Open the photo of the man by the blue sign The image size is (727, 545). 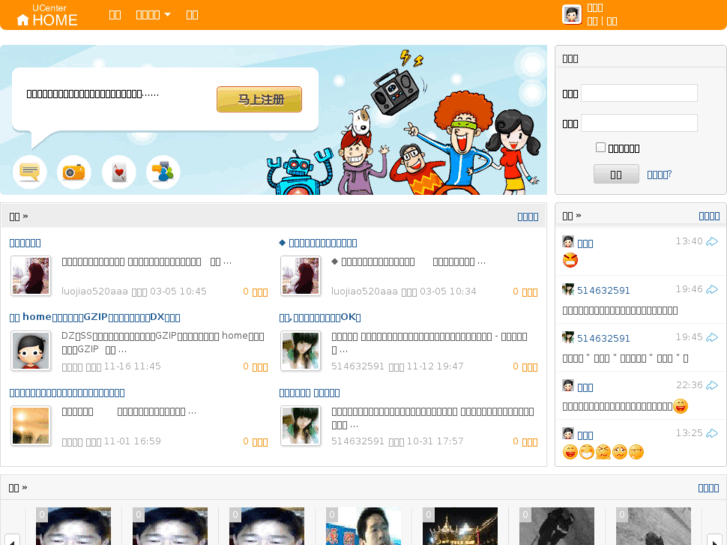click(x=364, y=526)
